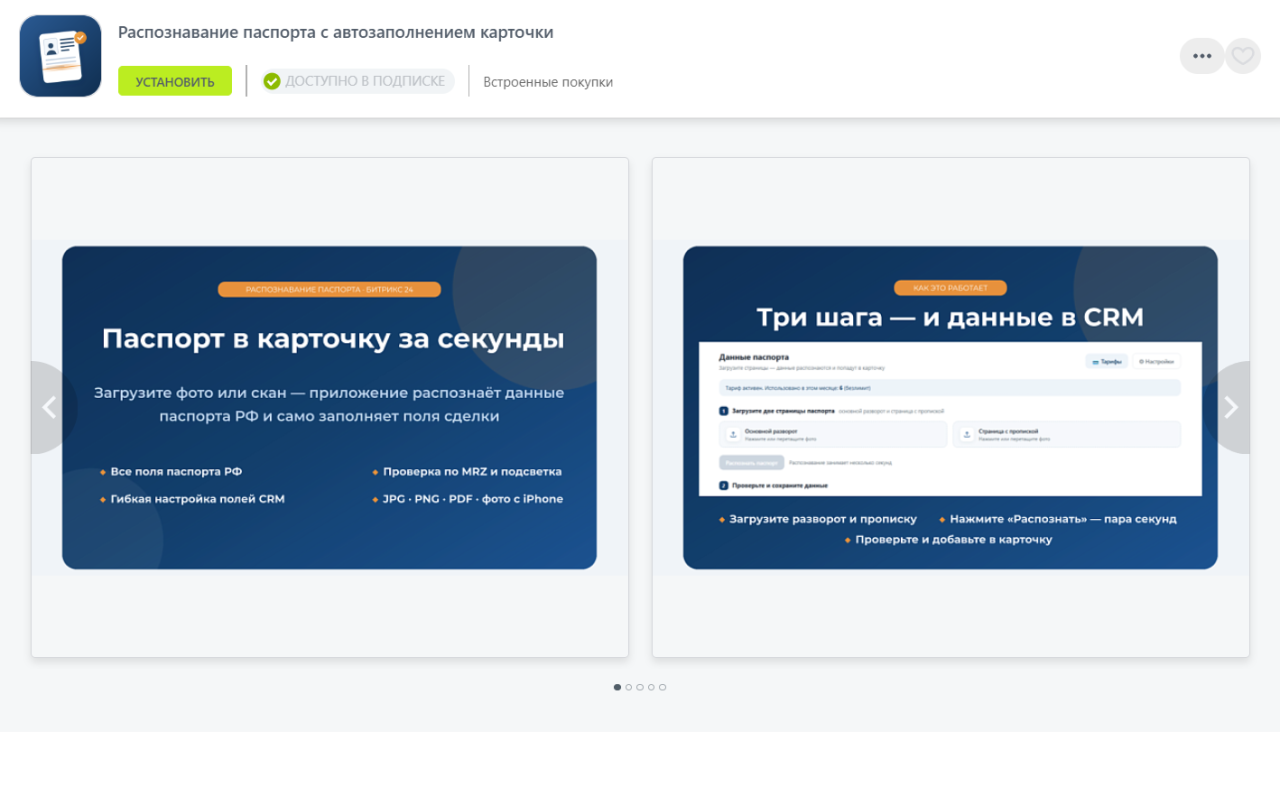Click 'Проверка по MRZ и подсветка' text

point(472,471)
